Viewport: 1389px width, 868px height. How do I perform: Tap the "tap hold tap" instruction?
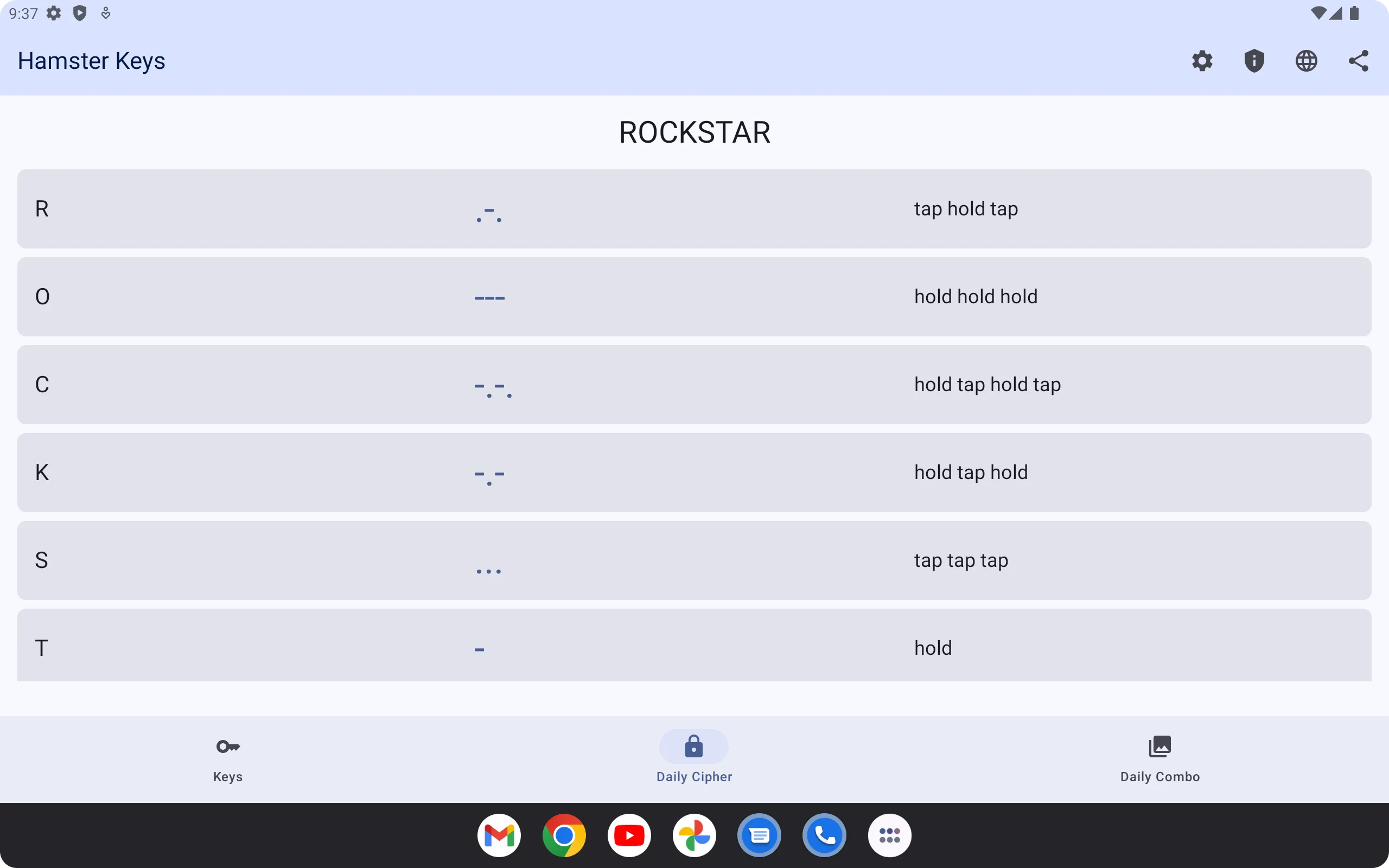coord(966,209)
